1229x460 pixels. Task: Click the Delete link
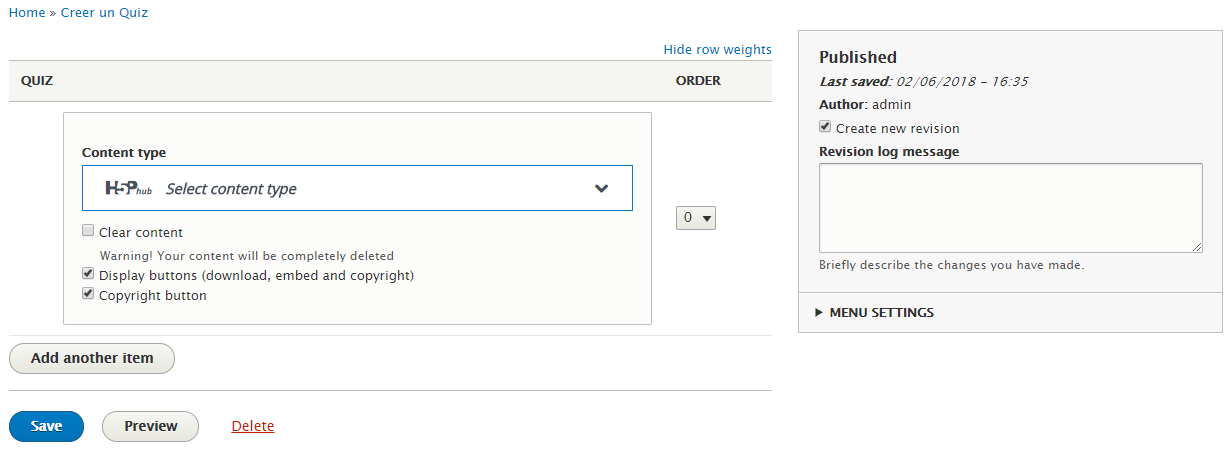(253, 426)
